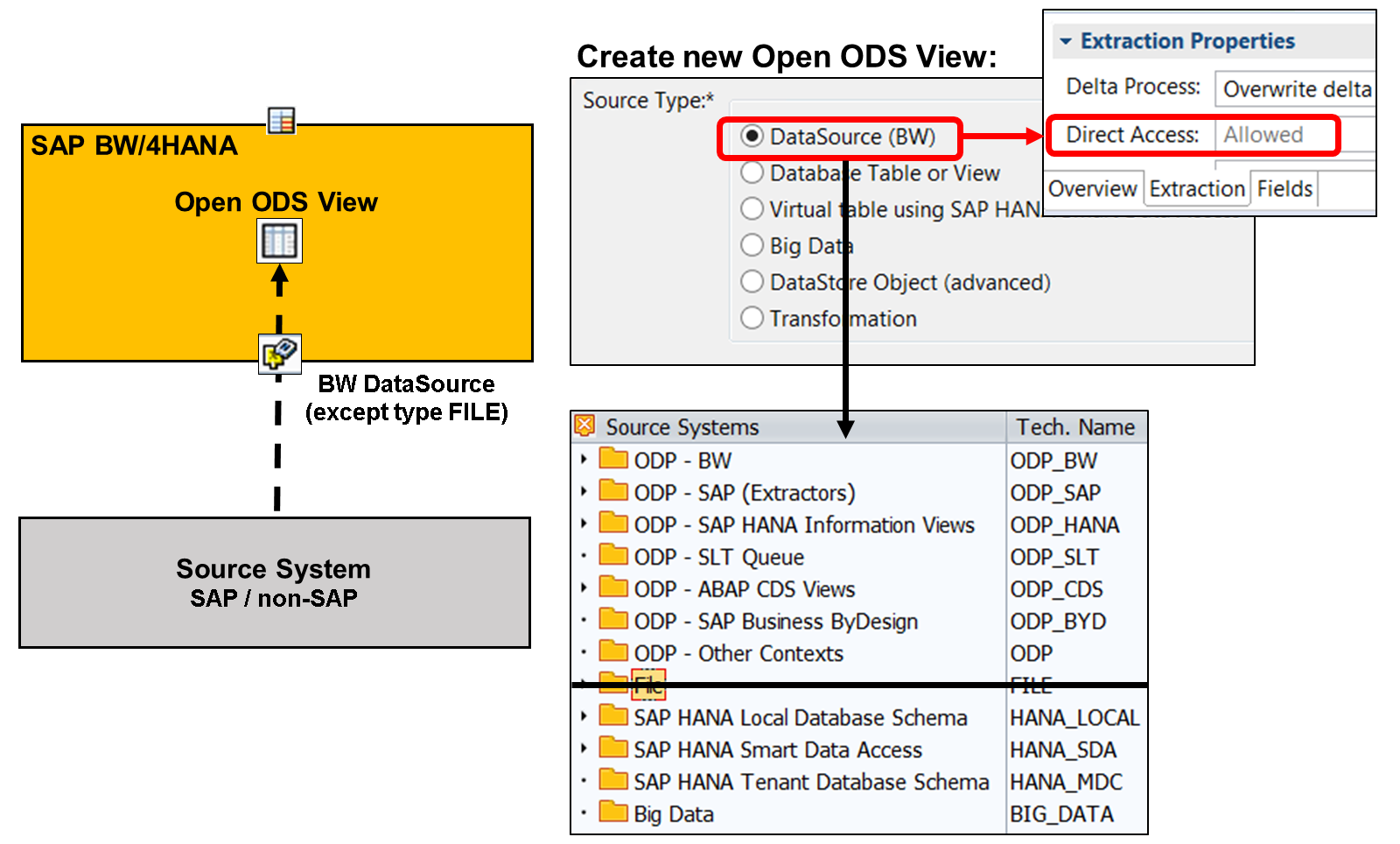Screen dimensions: 1400x844
Task: Click the HANA_SDA technical name cell
Action: pyautogui.click(x=1063, y=750)
